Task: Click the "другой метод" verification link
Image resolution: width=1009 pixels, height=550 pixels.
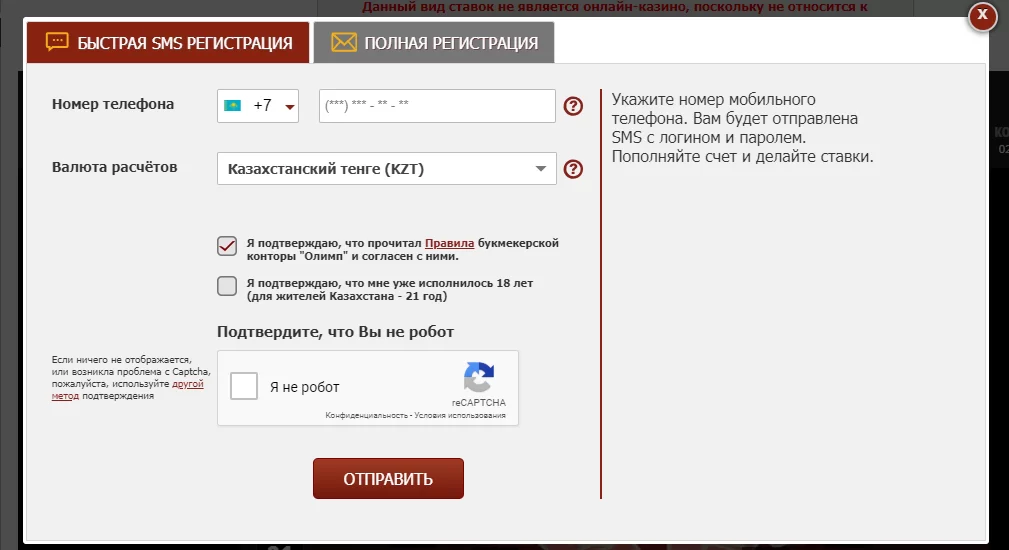Action: [x=127, y=390]
